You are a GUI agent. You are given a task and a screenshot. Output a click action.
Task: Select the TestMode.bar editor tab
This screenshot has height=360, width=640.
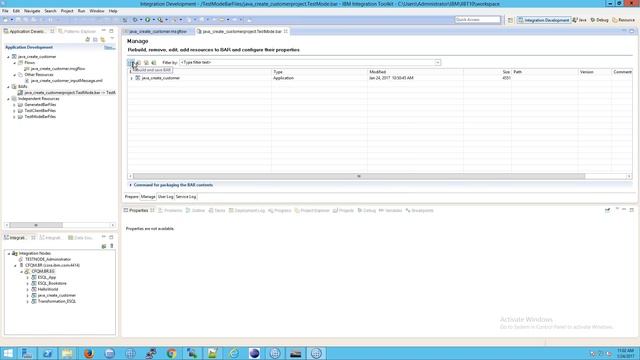click(242, 31)
